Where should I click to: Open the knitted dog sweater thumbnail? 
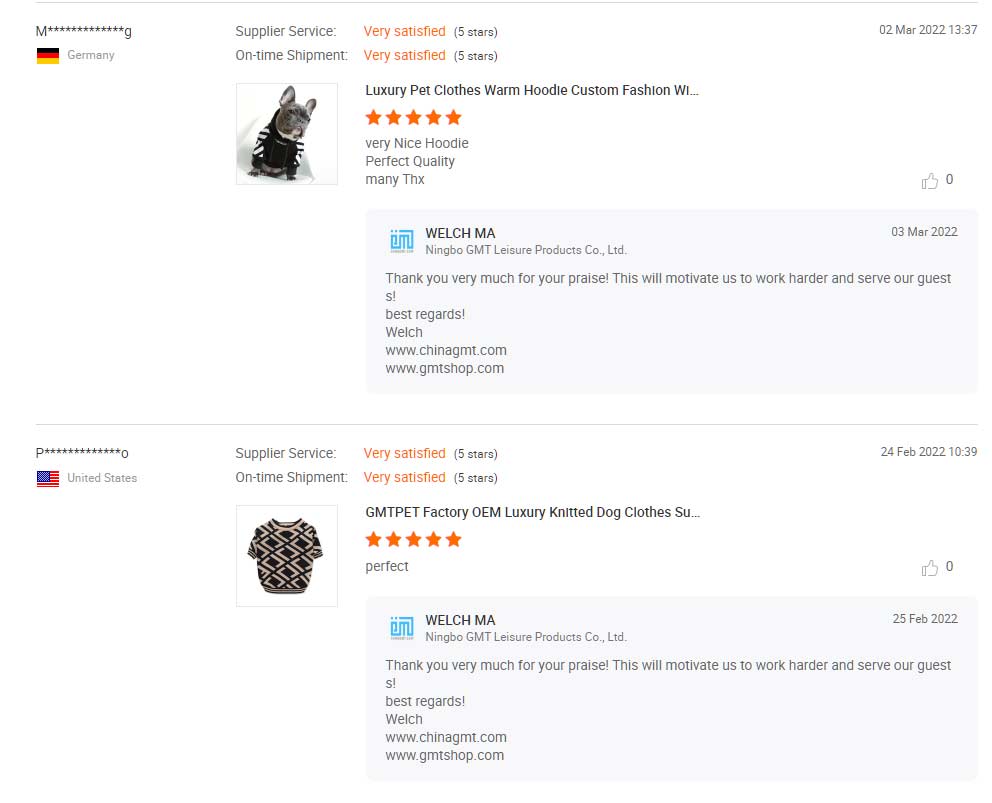point(287,556)
